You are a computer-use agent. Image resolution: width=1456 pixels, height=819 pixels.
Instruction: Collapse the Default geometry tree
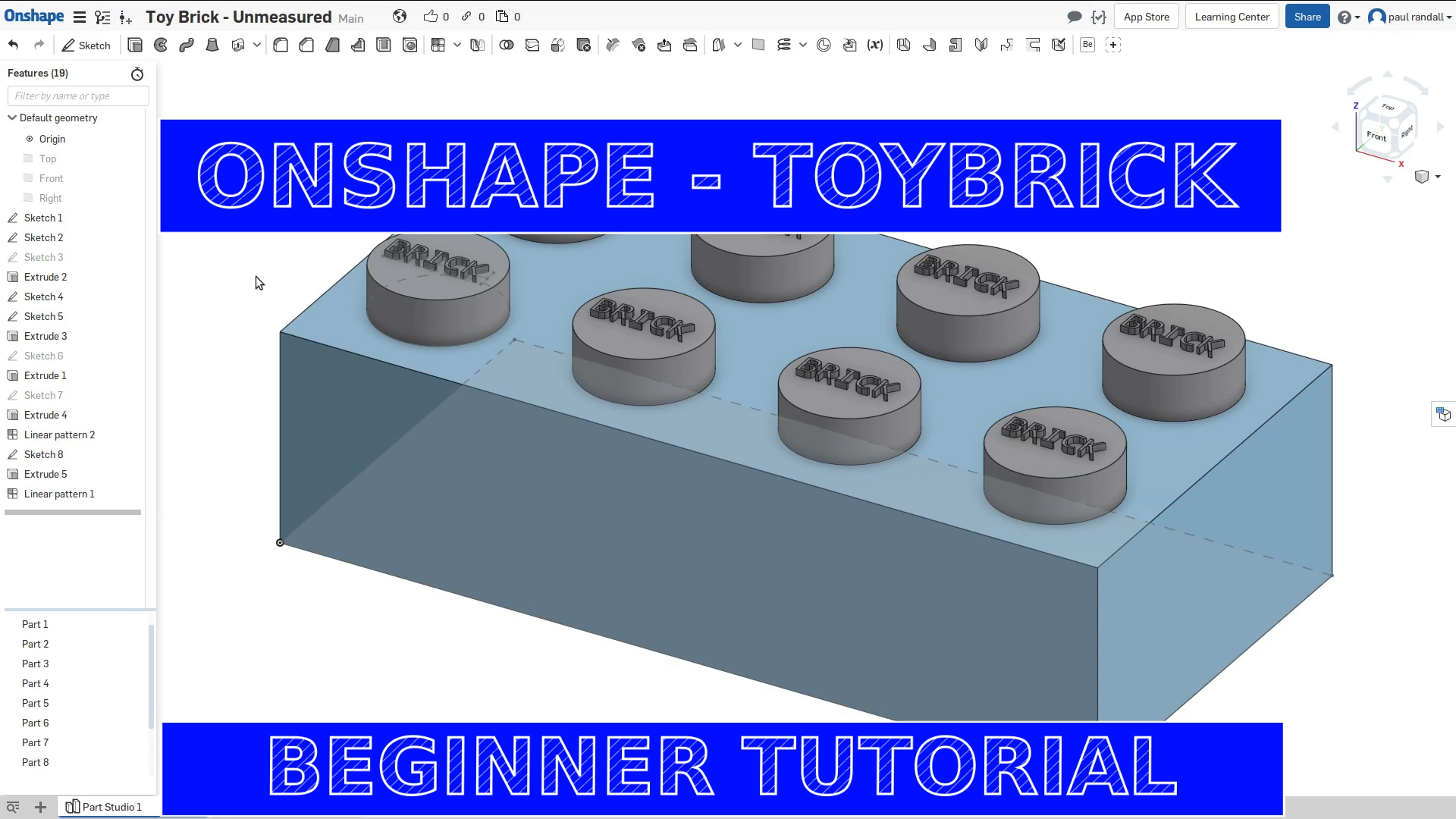click(12, 118)
